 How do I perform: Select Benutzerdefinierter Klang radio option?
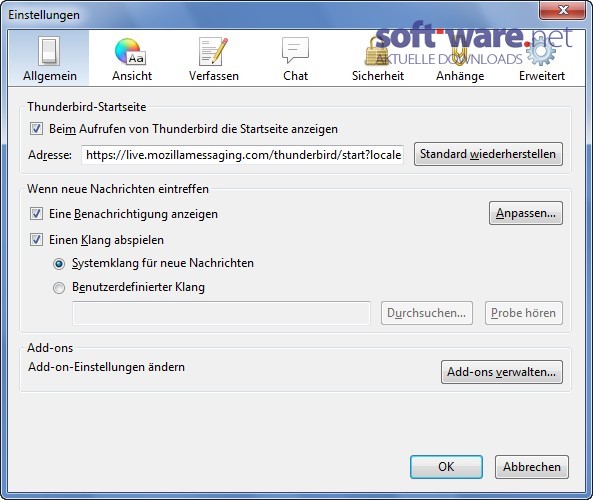(x=59, y=288)
